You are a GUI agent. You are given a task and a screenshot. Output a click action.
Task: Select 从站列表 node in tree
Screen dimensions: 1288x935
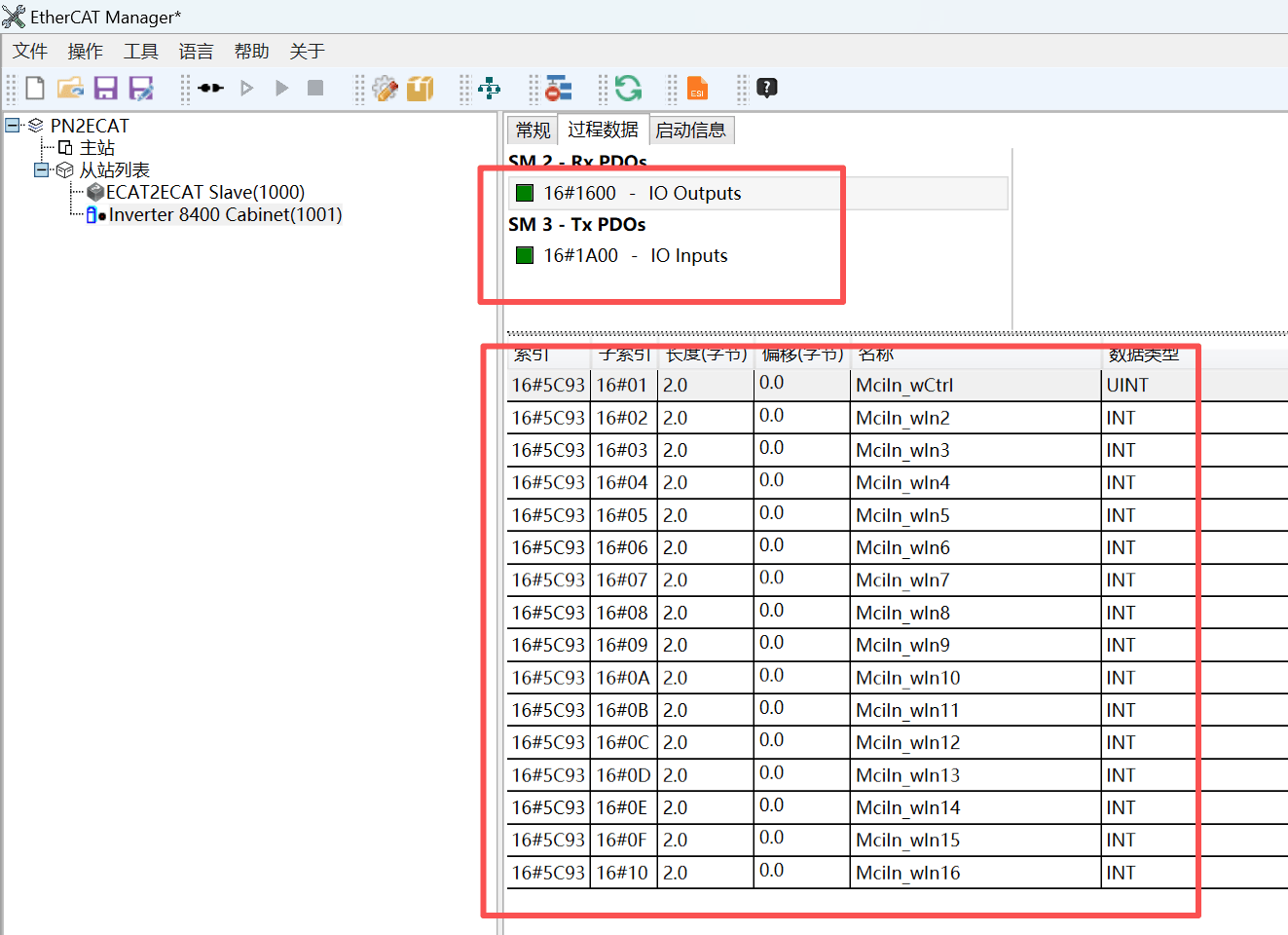[115, 170]
